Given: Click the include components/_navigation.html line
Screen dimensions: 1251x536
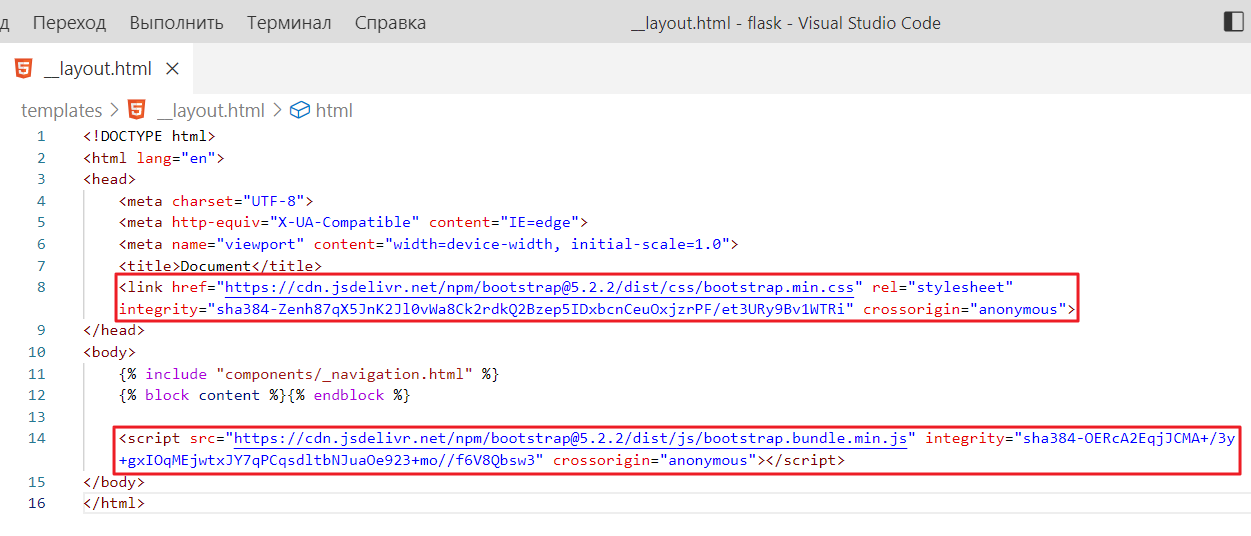Looking at the screenshot, I should (308, 374).
